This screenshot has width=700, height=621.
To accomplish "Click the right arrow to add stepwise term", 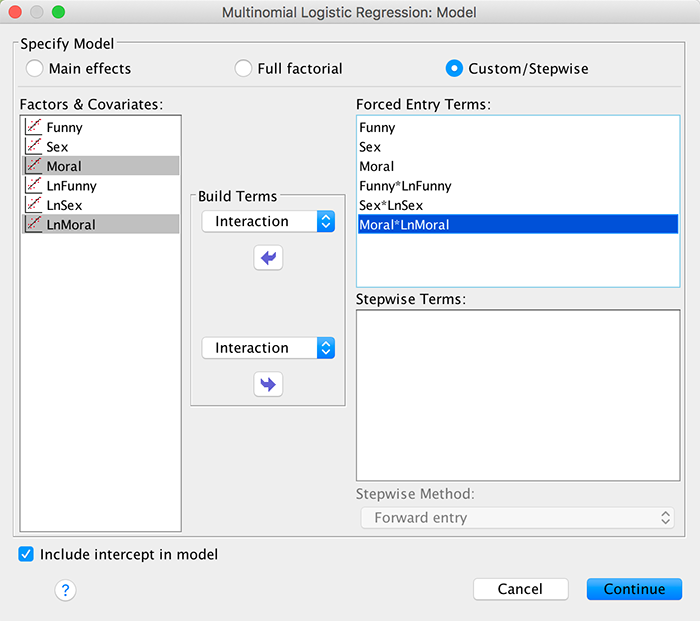I will pyautogui.click(x=268, y=384).
